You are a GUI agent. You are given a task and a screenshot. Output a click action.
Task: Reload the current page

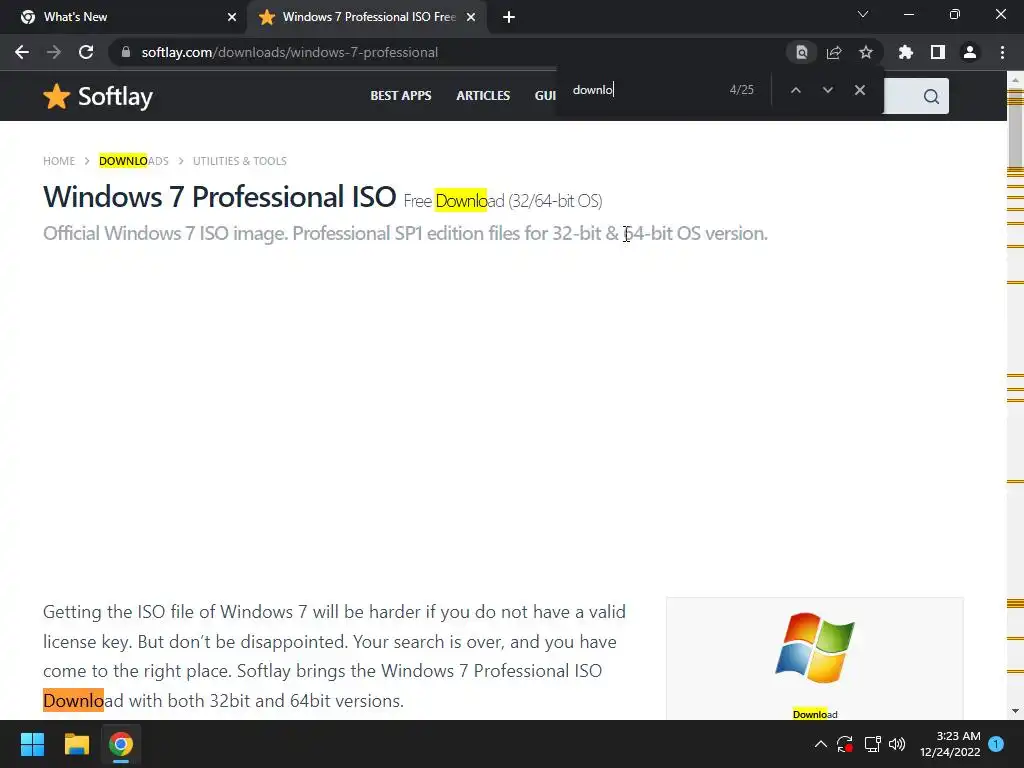coord(86,52)
